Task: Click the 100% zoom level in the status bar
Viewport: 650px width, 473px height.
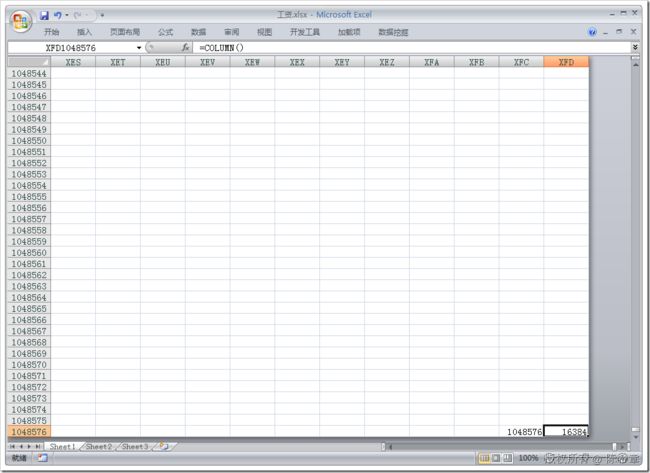Action: click(529, 458)
